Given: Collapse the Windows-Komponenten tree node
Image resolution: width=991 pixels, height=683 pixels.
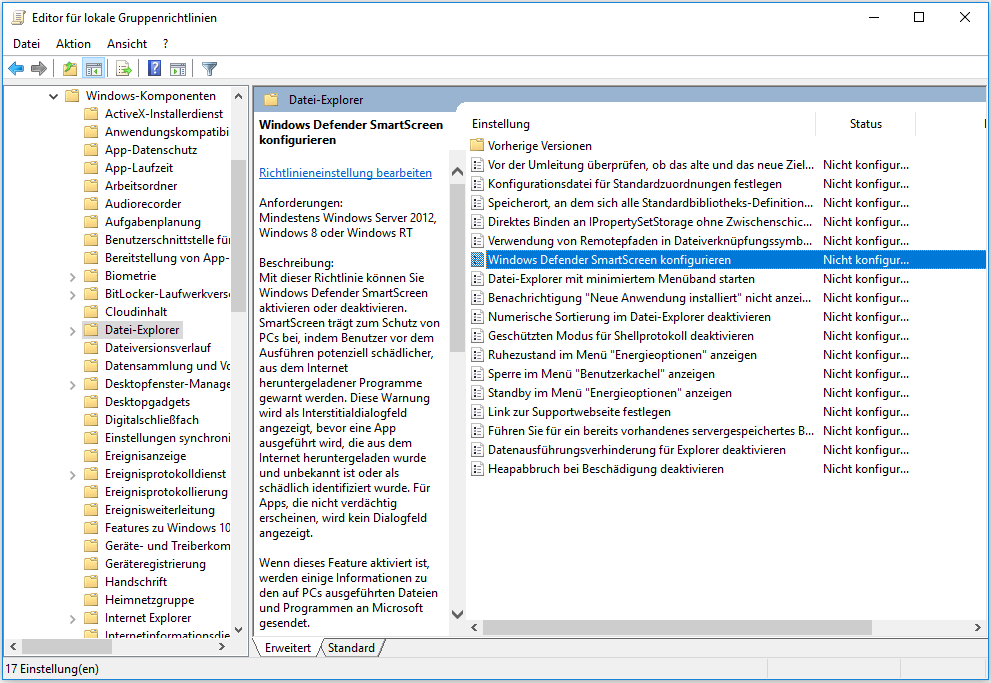Looking at the screenshot, I should pos(54,96).
